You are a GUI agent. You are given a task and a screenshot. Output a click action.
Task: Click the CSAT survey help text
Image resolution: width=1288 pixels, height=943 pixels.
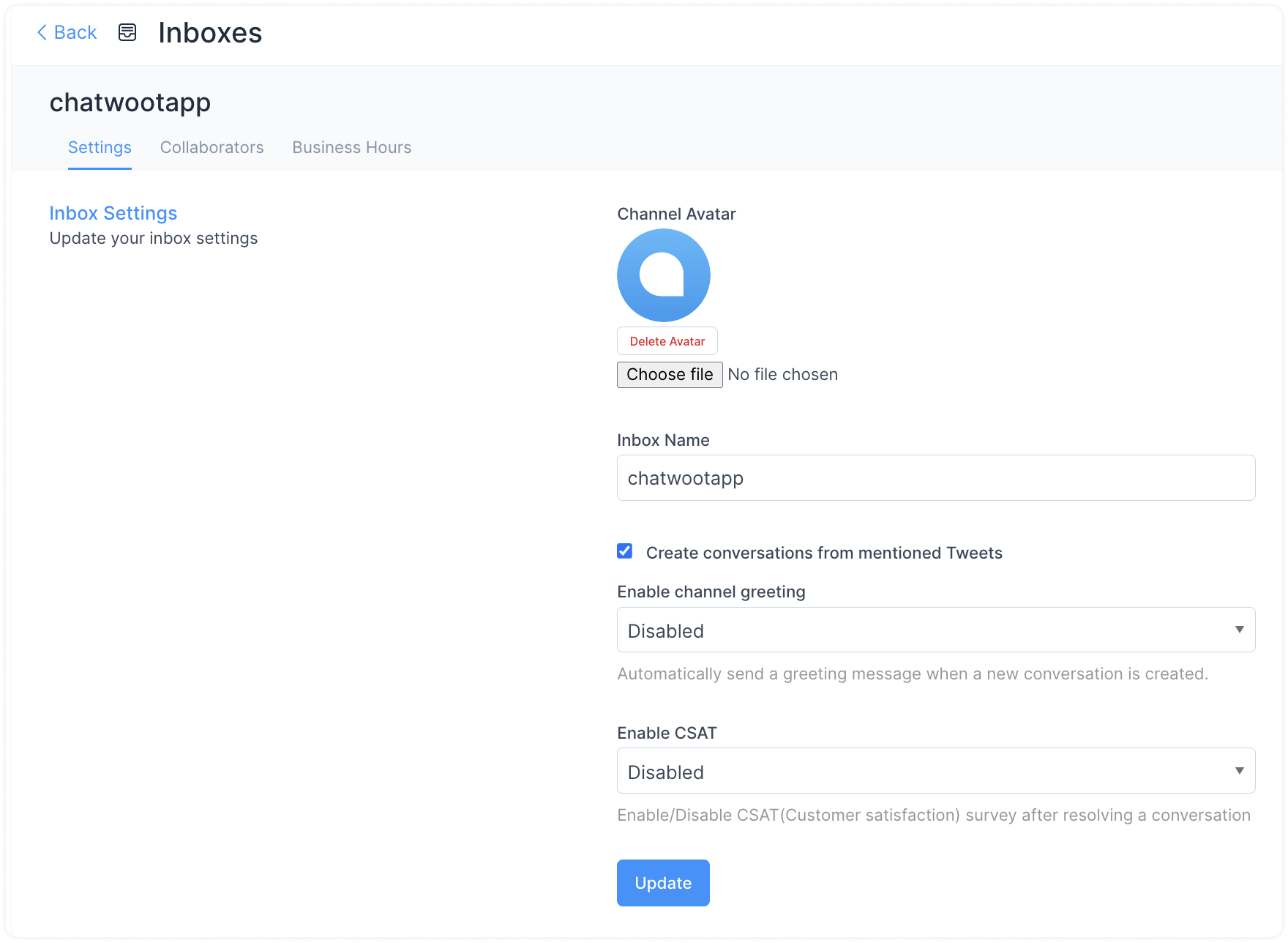(934, 815)
